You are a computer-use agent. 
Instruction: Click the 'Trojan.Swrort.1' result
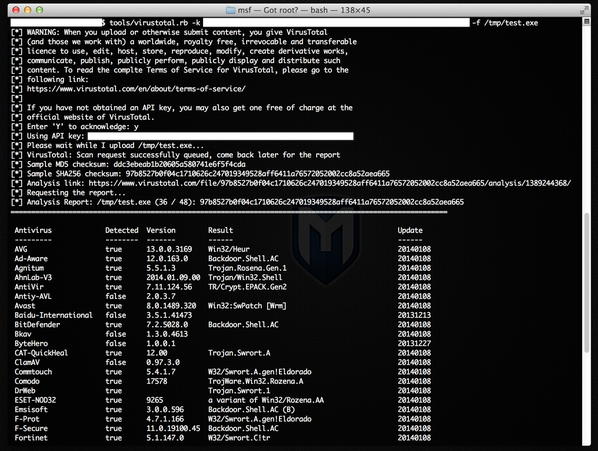click(239, 391)
